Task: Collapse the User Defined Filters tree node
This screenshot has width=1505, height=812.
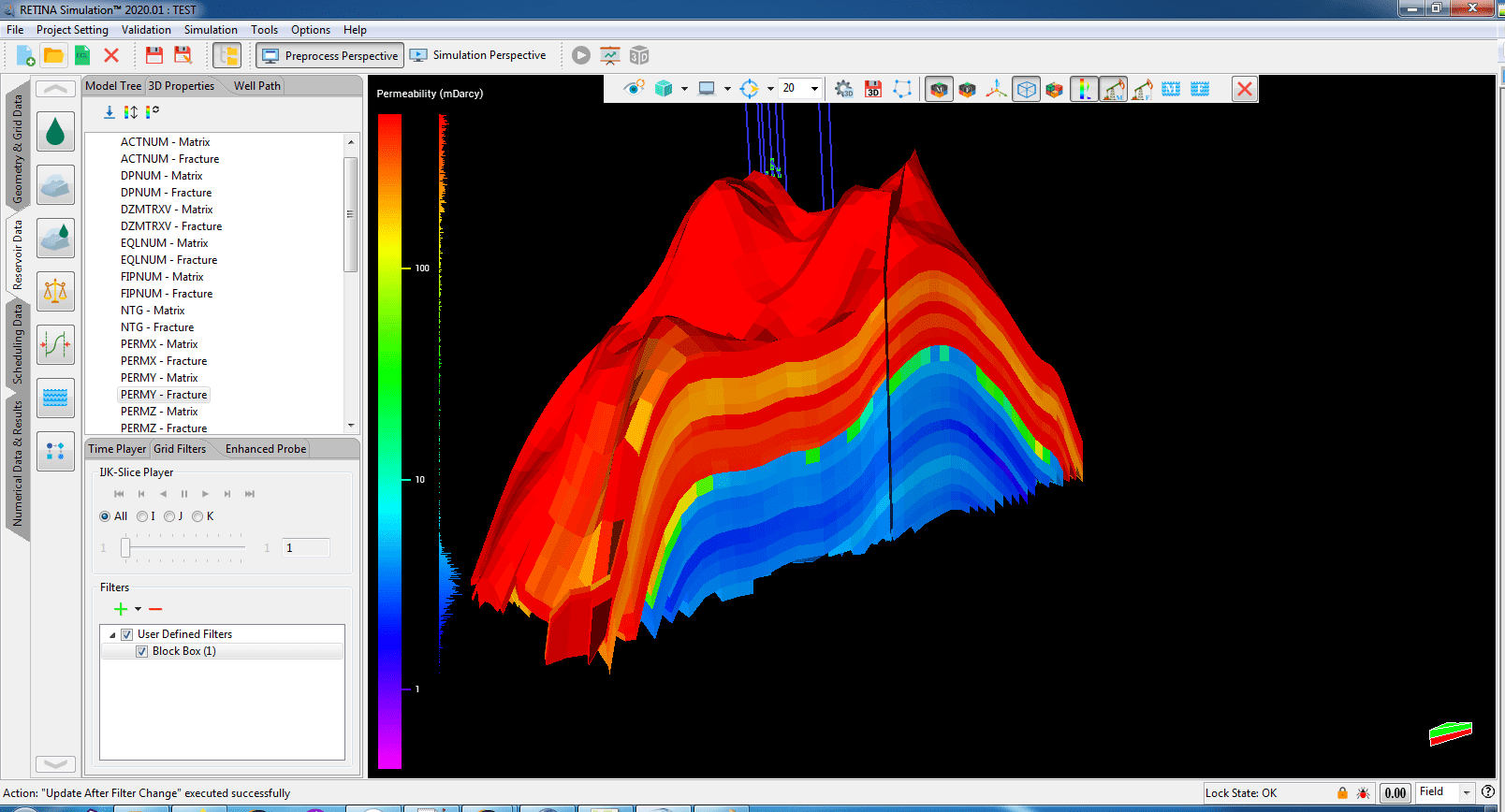Action: tap(112, 634)
